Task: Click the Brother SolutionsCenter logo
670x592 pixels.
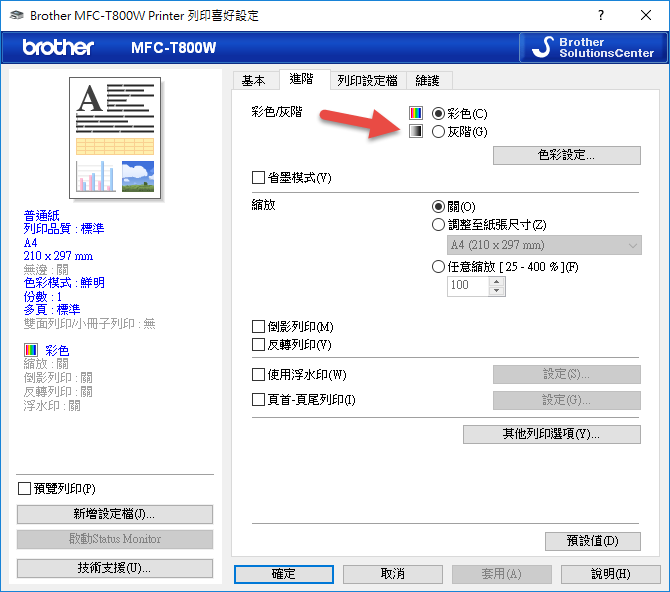Action: (x=593, y=47)
